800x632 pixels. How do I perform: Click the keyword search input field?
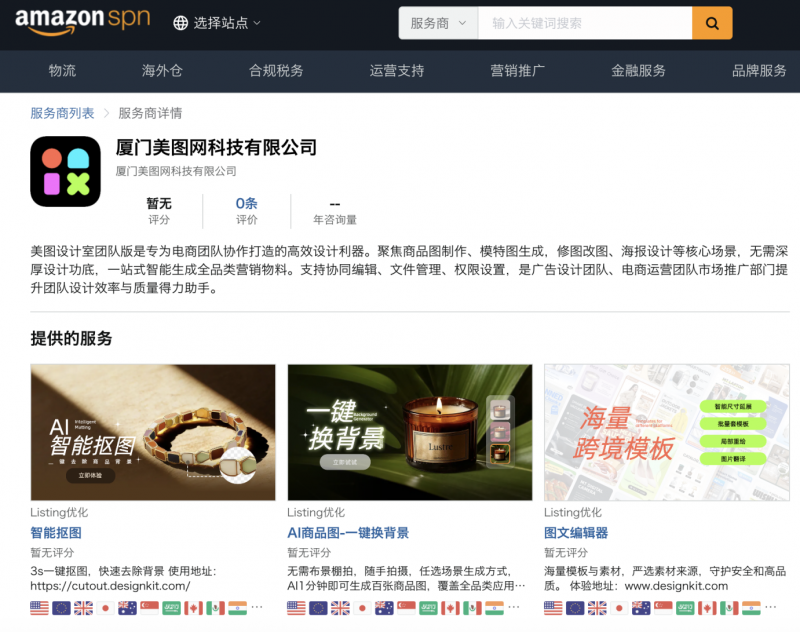pyautogui.click(x=585, y=23)
